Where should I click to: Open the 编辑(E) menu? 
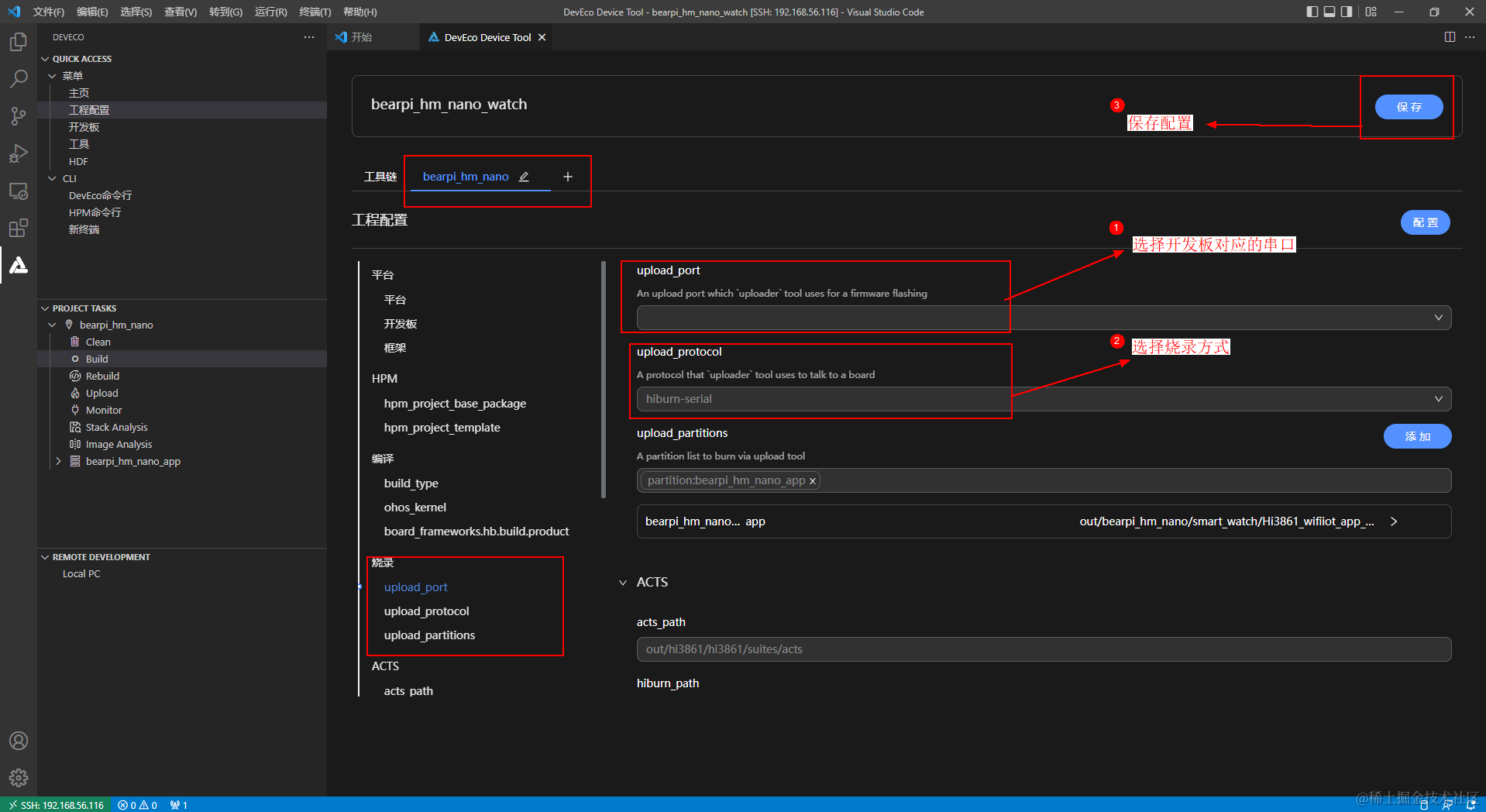tap(92, 12)
